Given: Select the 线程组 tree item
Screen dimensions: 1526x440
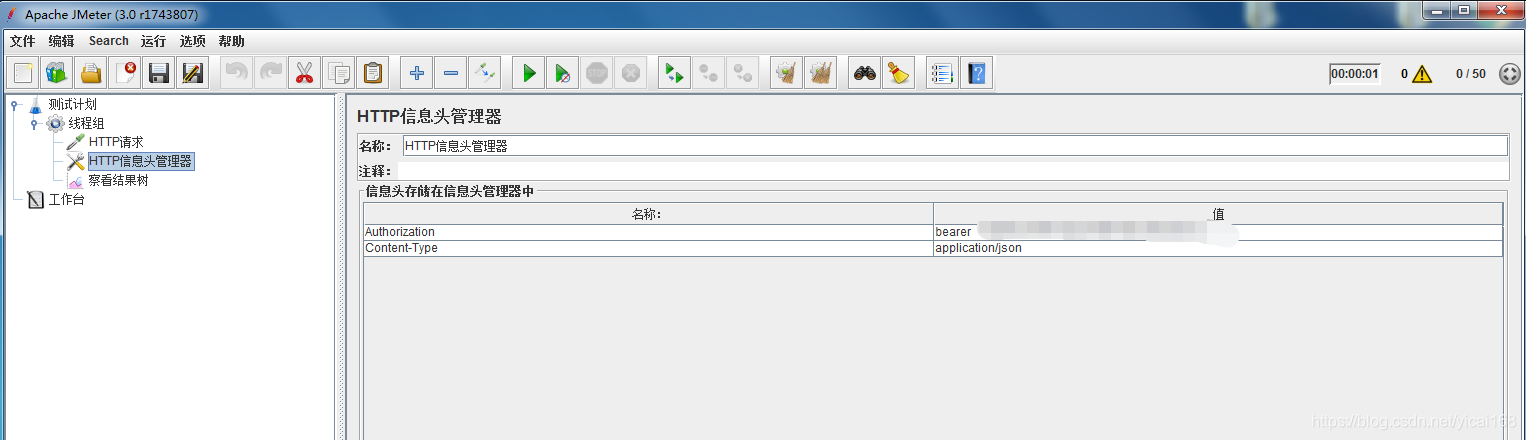Looking at the screenshot, I should click(86, 123).
